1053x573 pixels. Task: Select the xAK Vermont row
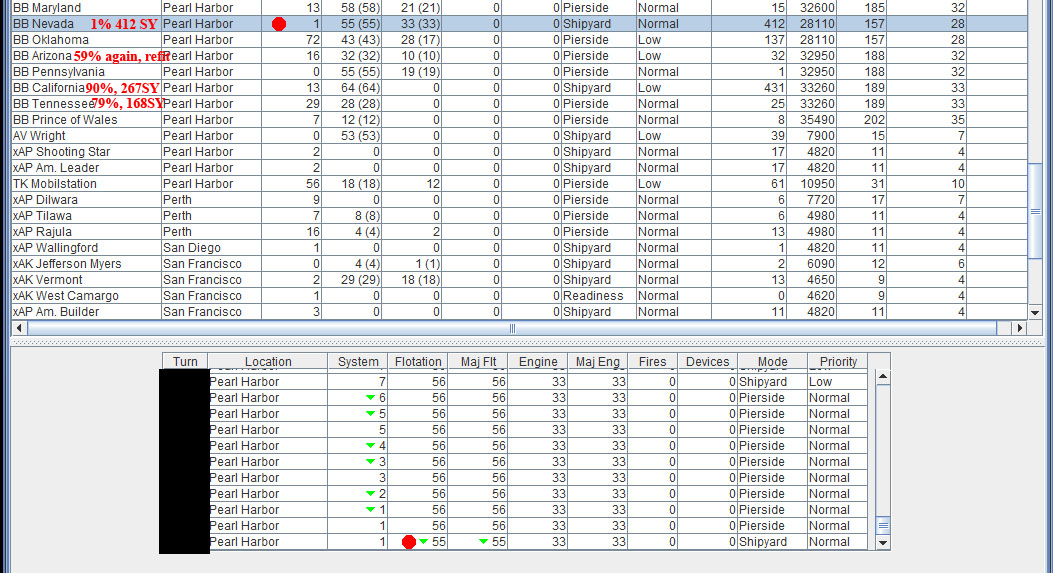pos(520,280)
